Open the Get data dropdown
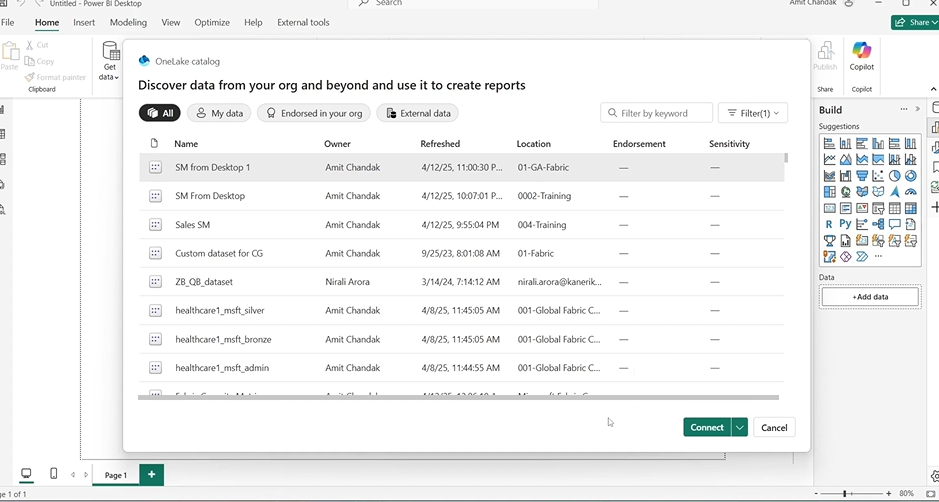Viewport: 939px width, 502px height. 109,61
